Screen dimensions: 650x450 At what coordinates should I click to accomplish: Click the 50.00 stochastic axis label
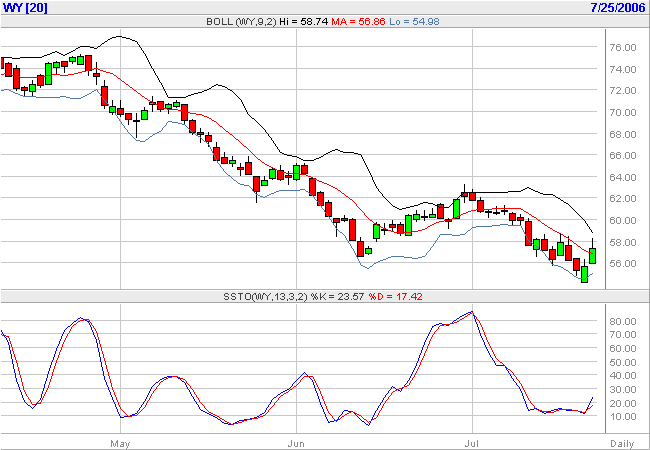tap(623, 362)
